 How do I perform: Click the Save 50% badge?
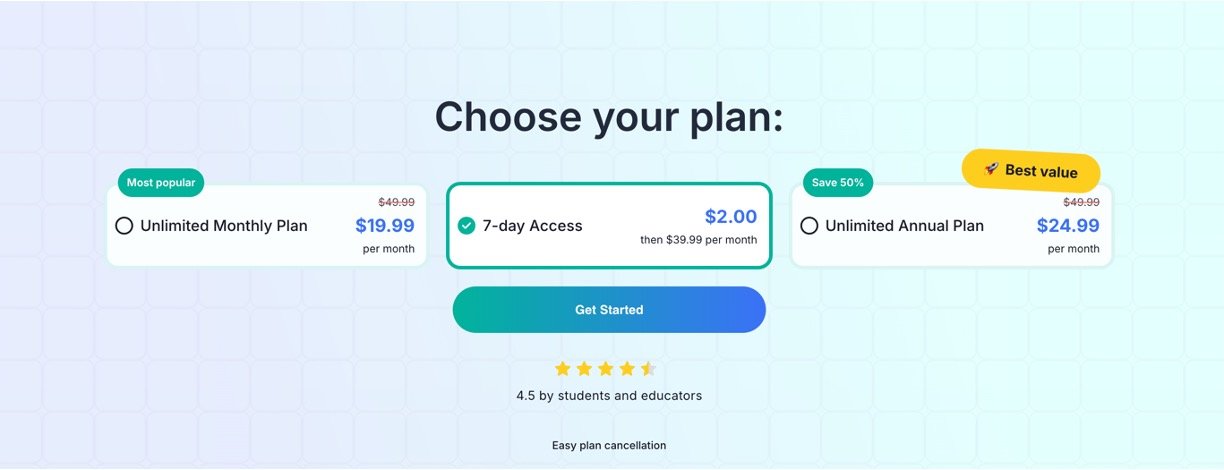point(838,183)
